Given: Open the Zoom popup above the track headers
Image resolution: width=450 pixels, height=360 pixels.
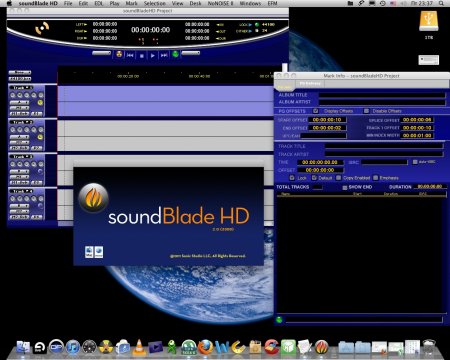Looking at the screenshot, I should [20, 72].
